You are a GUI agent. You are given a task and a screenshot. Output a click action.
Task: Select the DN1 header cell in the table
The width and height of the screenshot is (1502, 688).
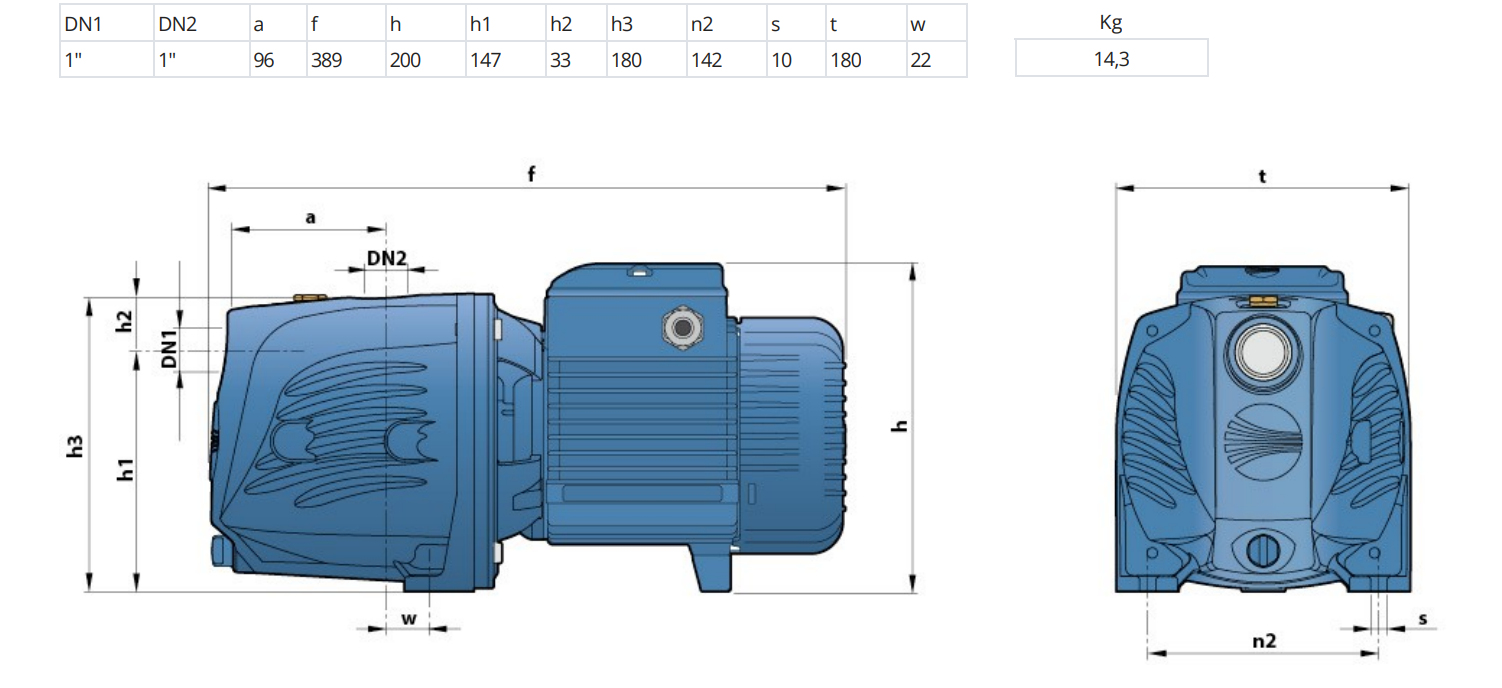point(107,24)
